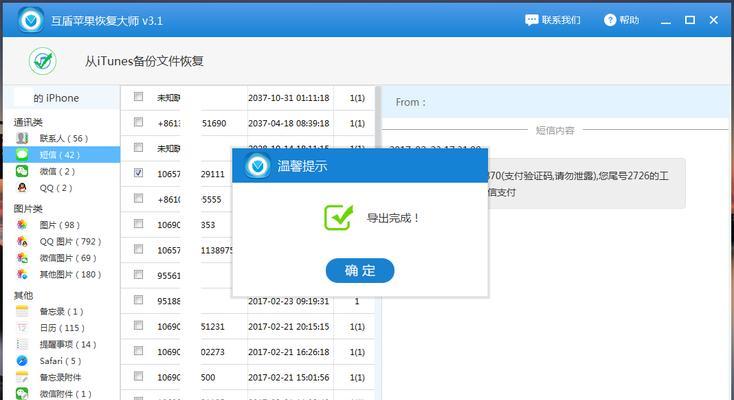Select the QQ 图片 (792) icon

click(x=22, y=241)
